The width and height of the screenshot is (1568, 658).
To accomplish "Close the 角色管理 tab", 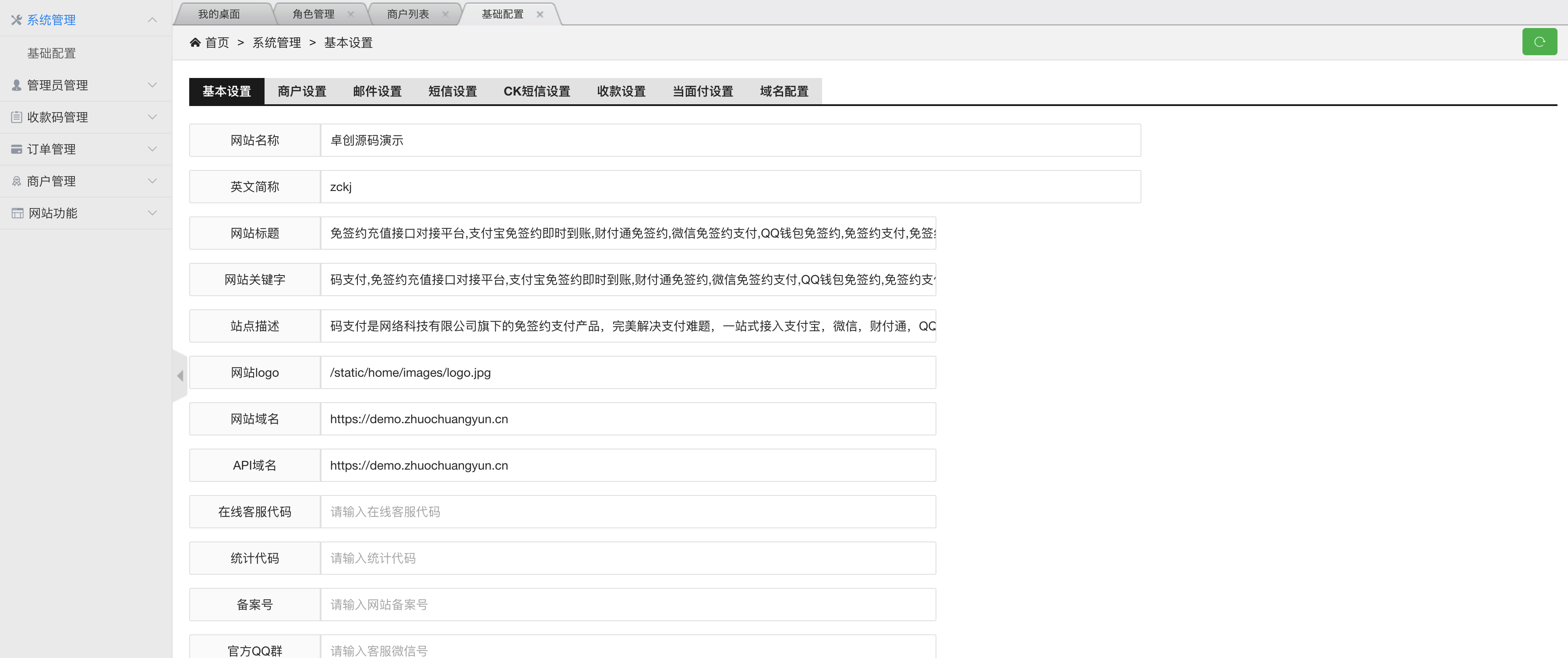I will 350,14.
